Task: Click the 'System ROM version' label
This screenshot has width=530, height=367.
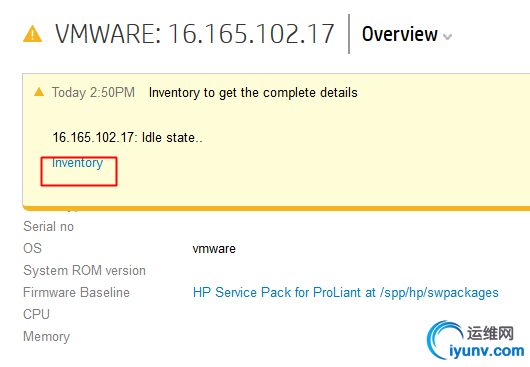Action: click(x=85, y=271)
